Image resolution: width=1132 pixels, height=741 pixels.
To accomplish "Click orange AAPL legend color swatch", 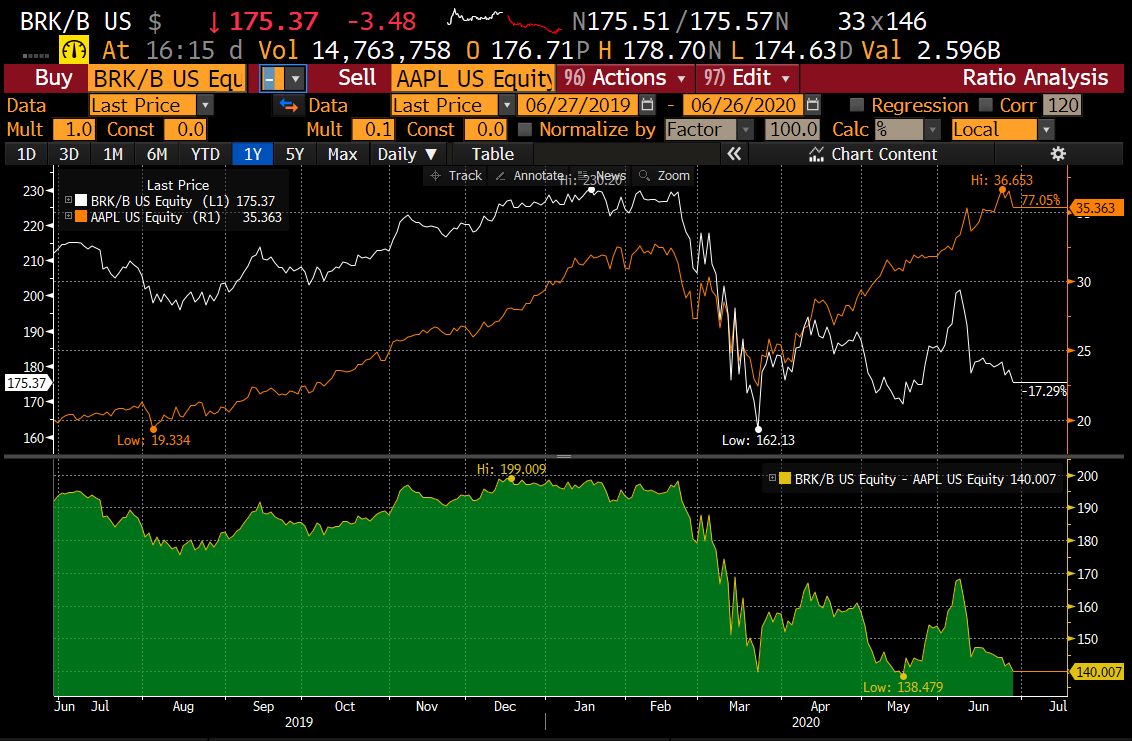I will tap(81, 217).
